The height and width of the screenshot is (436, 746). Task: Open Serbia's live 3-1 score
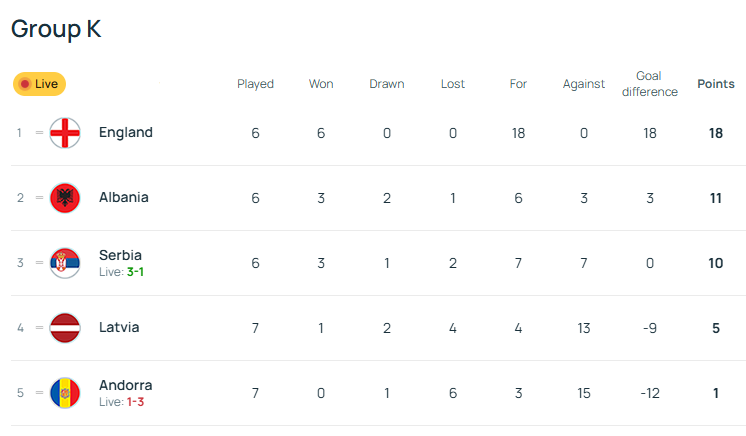tap(137, 272)
